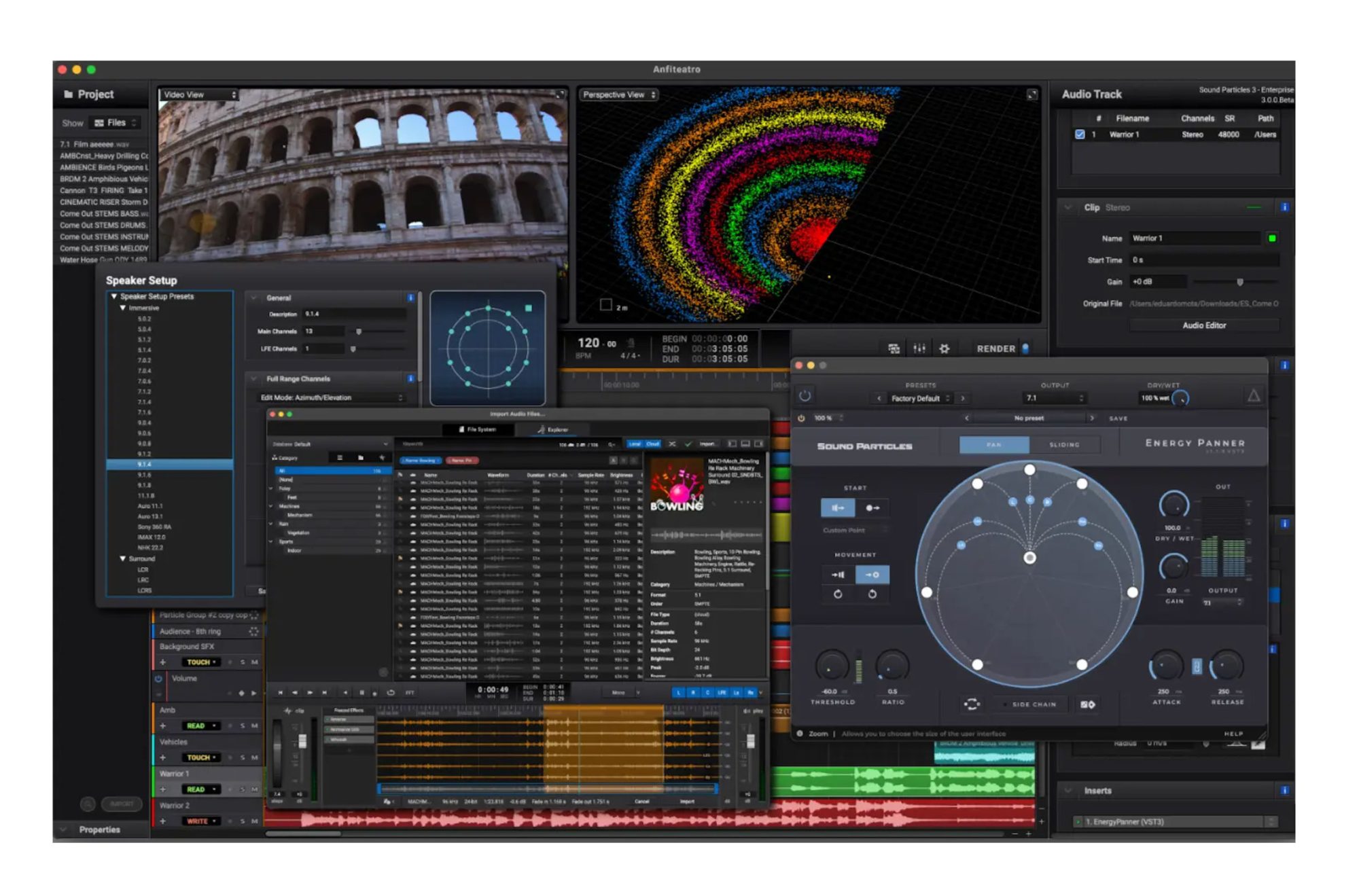Open the WRITE automation dropdown on Warrior 2
1359x896 pixels.
200,821
